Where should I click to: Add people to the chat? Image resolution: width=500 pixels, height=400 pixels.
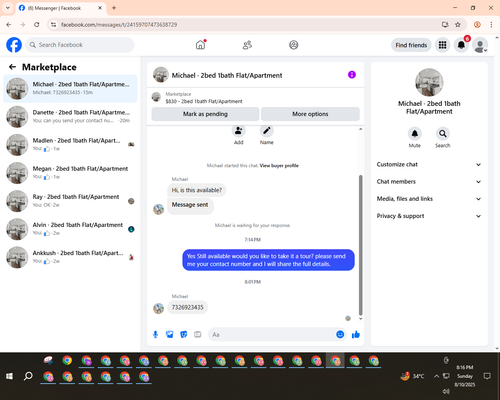pos(238,131)
